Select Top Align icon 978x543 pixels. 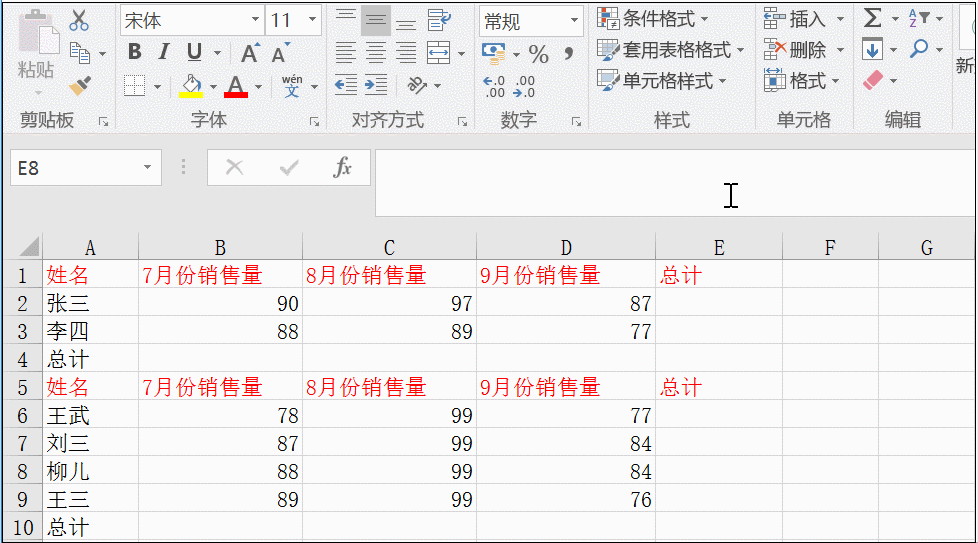tap(346, 20)
